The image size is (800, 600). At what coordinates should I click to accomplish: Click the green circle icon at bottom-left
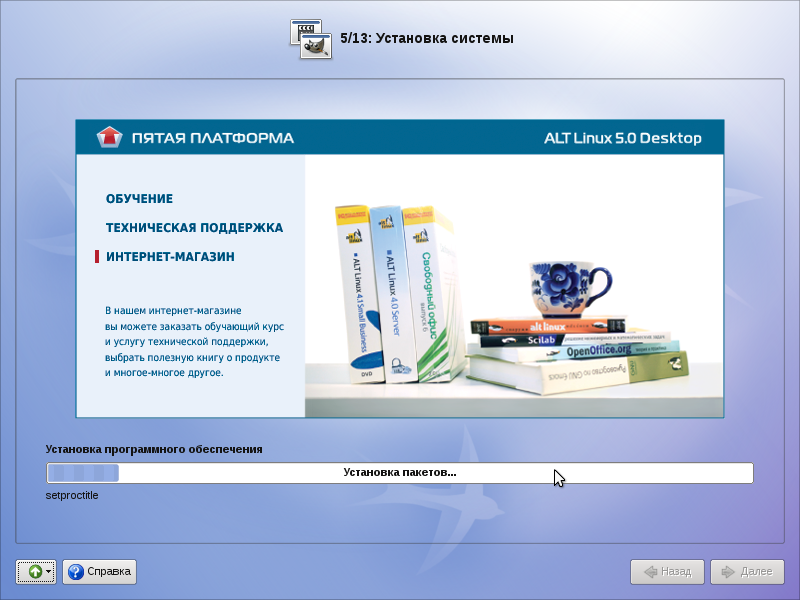click(x=34, y=572)
